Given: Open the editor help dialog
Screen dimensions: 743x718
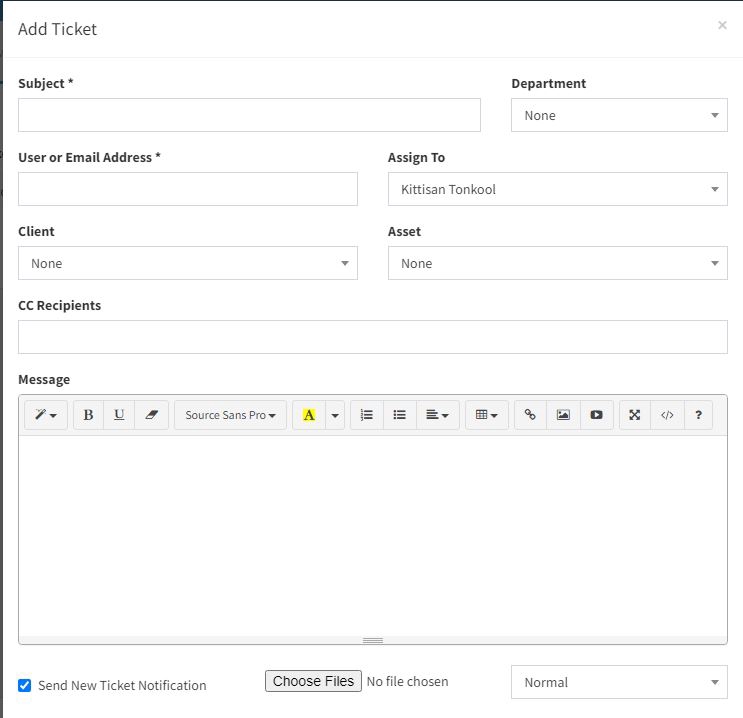Looking at the screenshot, I should click(698, 415).
